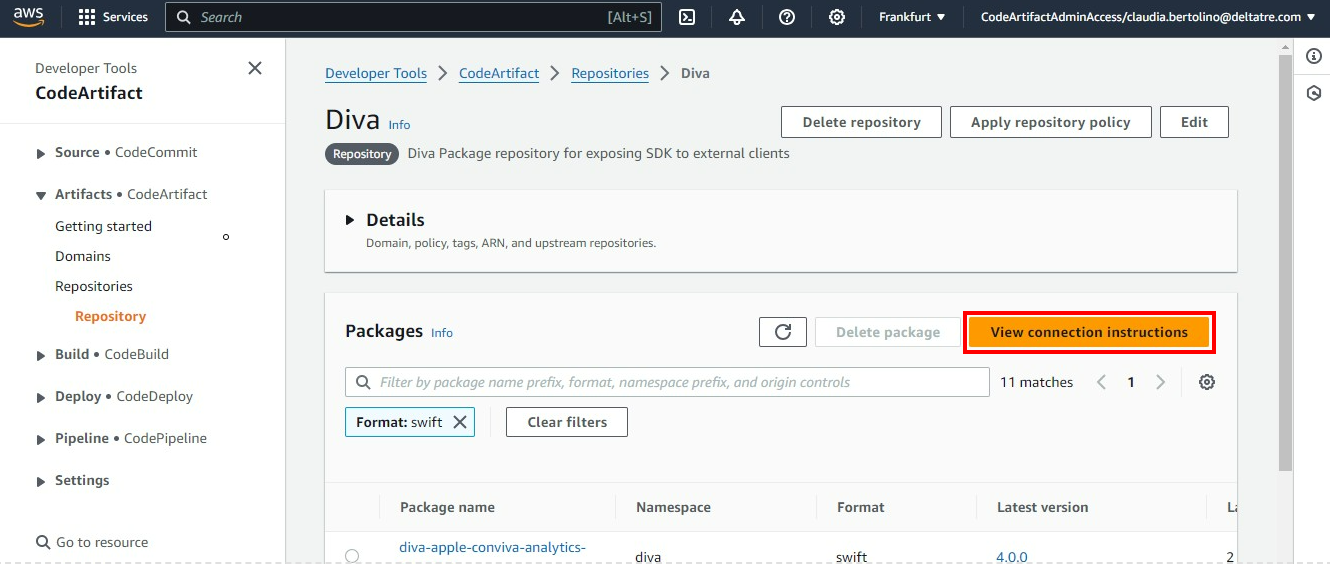Click the page vertical scrollbar

[1286, 260]
